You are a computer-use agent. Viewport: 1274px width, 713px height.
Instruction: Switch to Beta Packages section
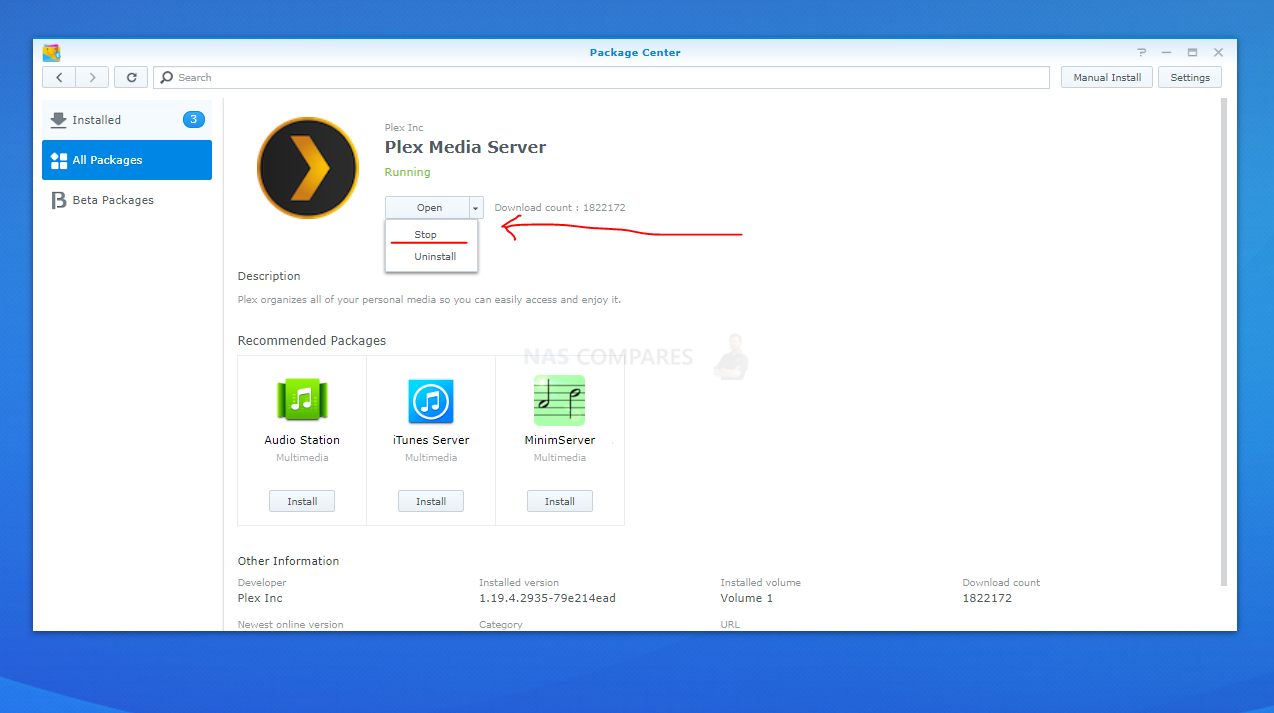tap(127, 200)
